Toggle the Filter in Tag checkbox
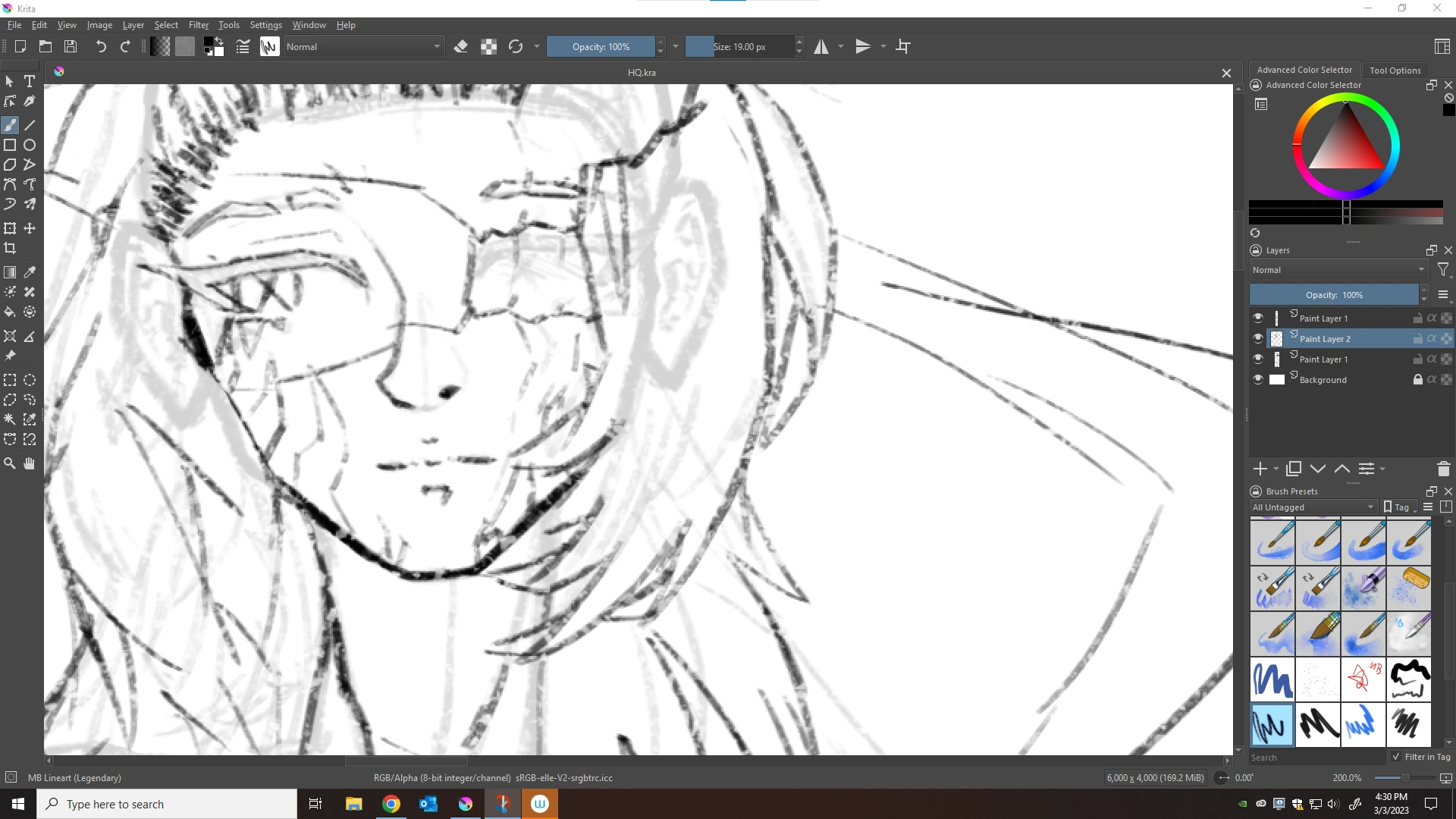This screenshot has height=819, width=1456. pos(1396,757)
